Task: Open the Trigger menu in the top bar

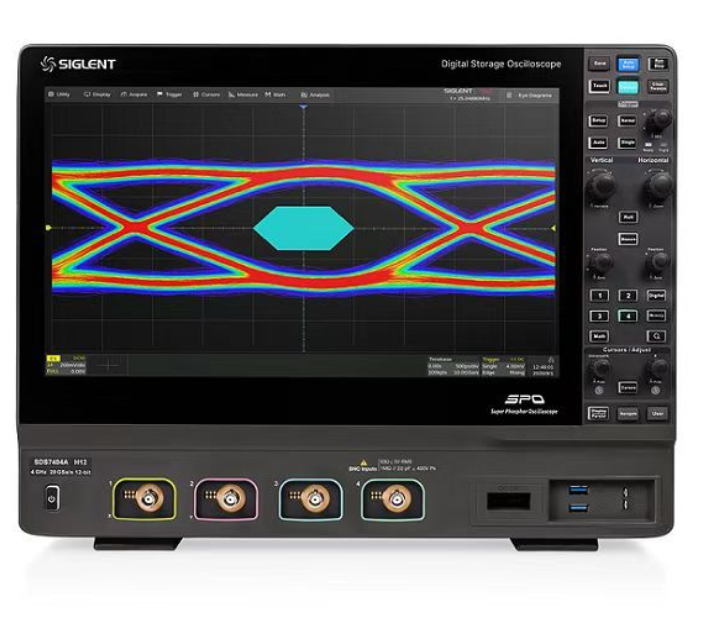Action: click(x=171, y=94)
